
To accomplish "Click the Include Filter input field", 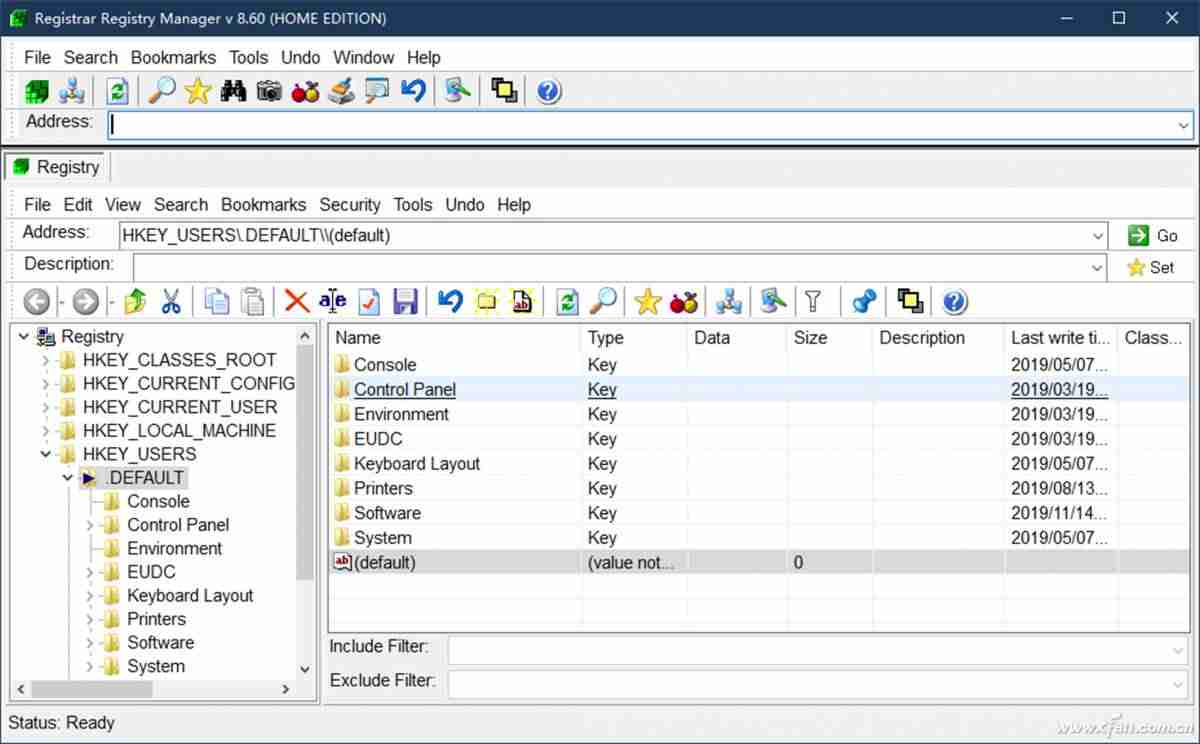I will coord(808,650).
